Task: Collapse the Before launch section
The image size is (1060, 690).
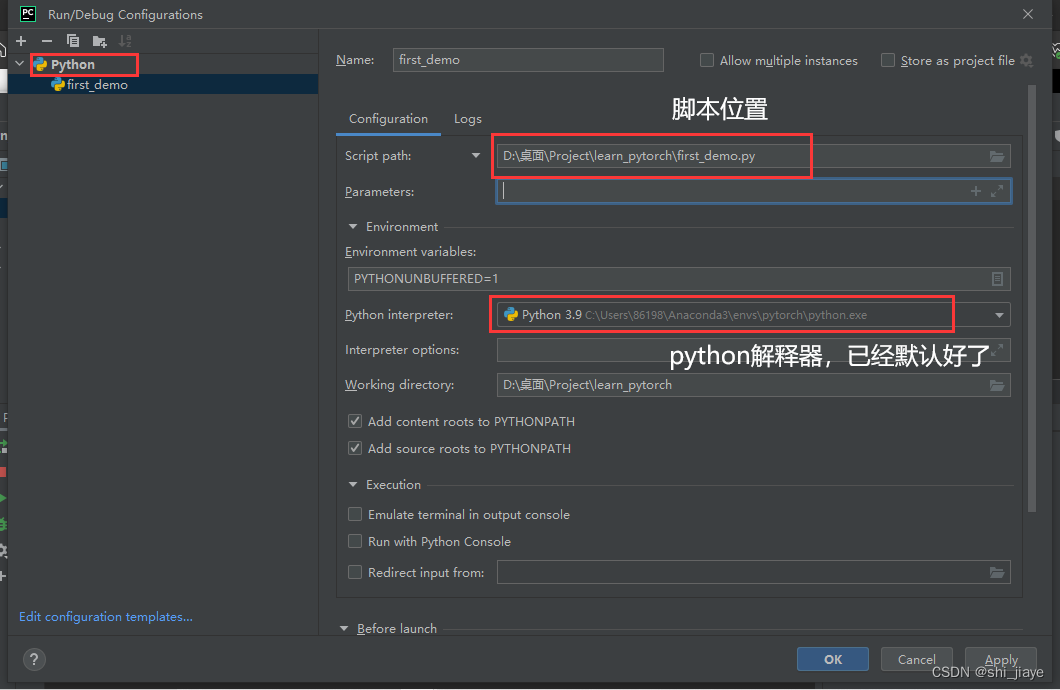Action: click(x=344, y=629)
